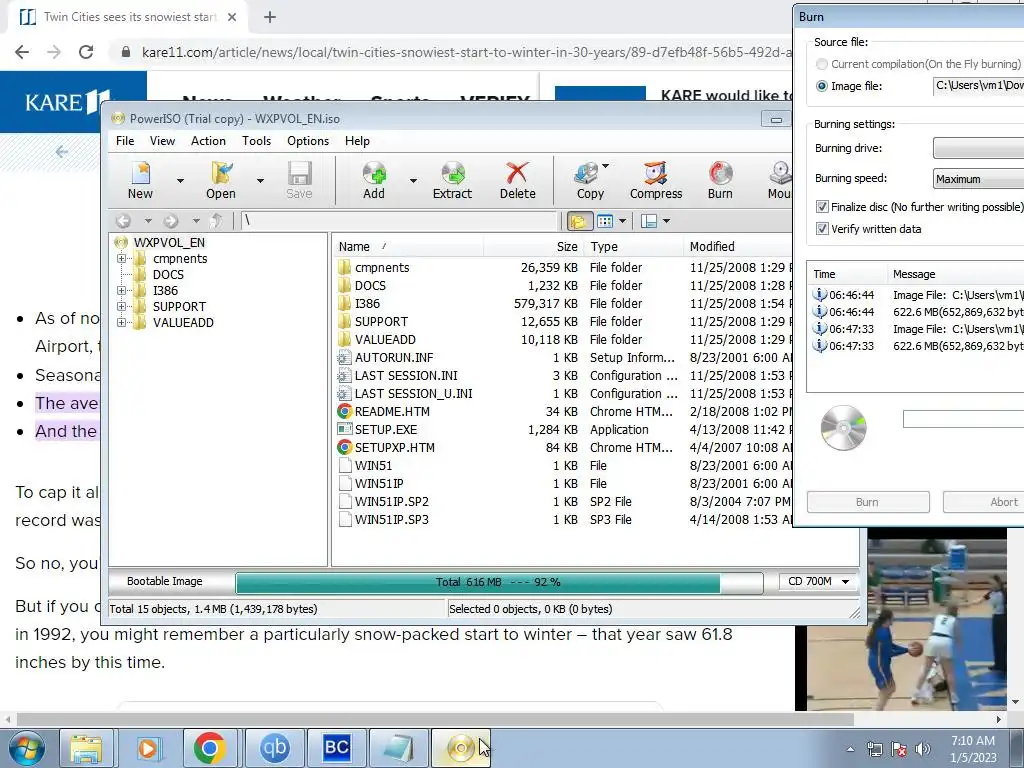1024x768 pixels.
Task: Click the Burn button in Burn dialog
Action: point(868,502)
